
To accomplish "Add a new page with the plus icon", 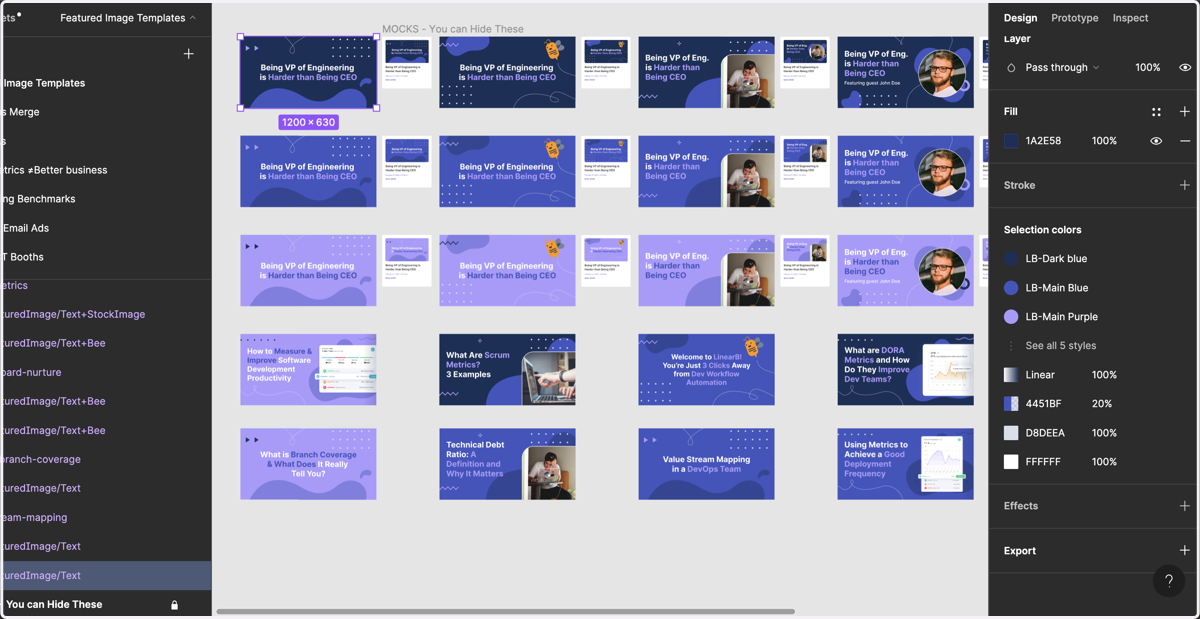I will [189, 54].
